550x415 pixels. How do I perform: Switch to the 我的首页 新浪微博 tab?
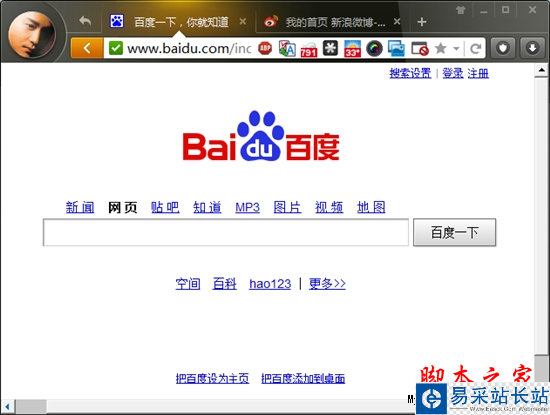(x=335, y=22)
